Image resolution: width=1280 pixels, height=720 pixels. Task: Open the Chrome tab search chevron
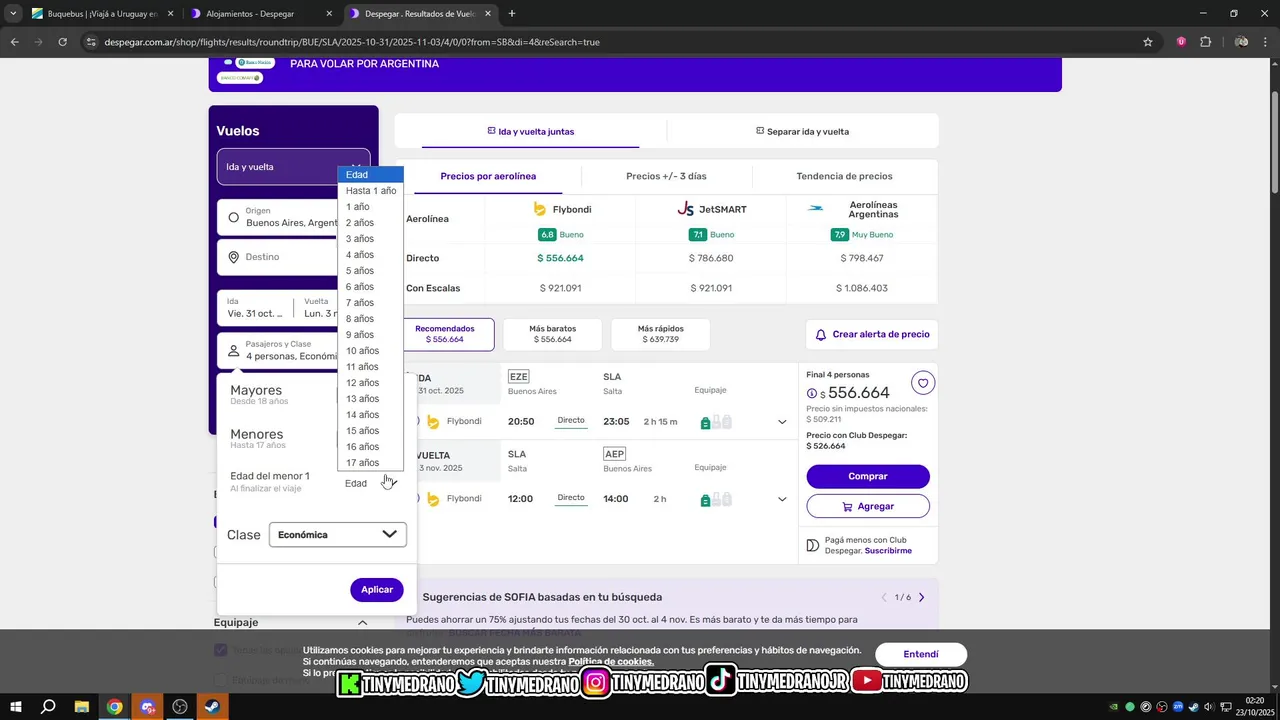[x=13, y=14]
